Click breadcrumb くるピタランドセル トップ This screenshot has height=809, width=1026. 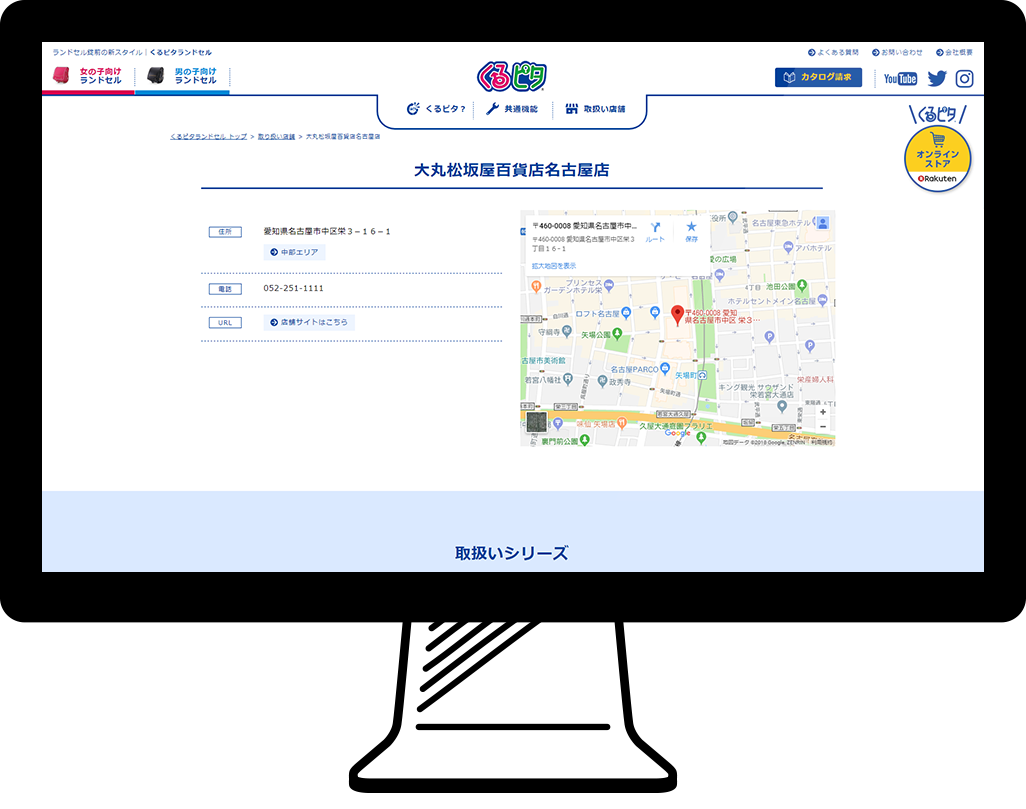pos(209,137)
